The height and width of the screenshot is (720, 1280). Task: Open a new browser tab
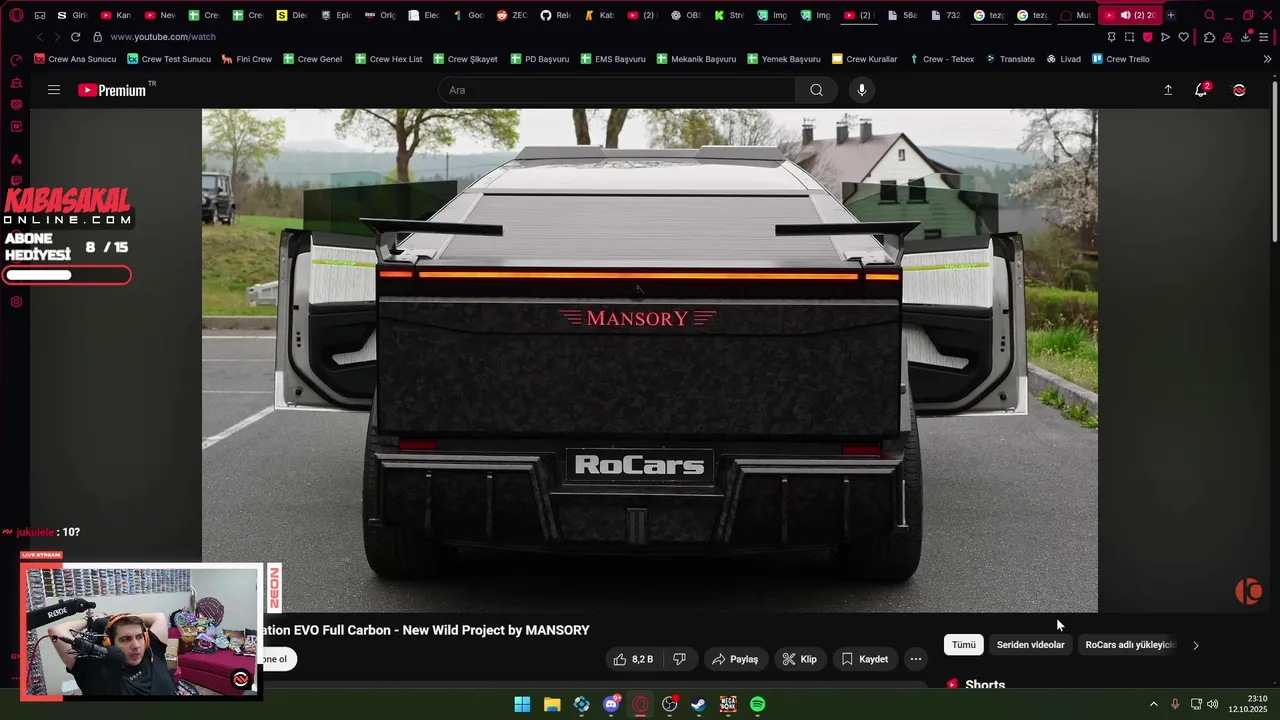(1171, 15)
